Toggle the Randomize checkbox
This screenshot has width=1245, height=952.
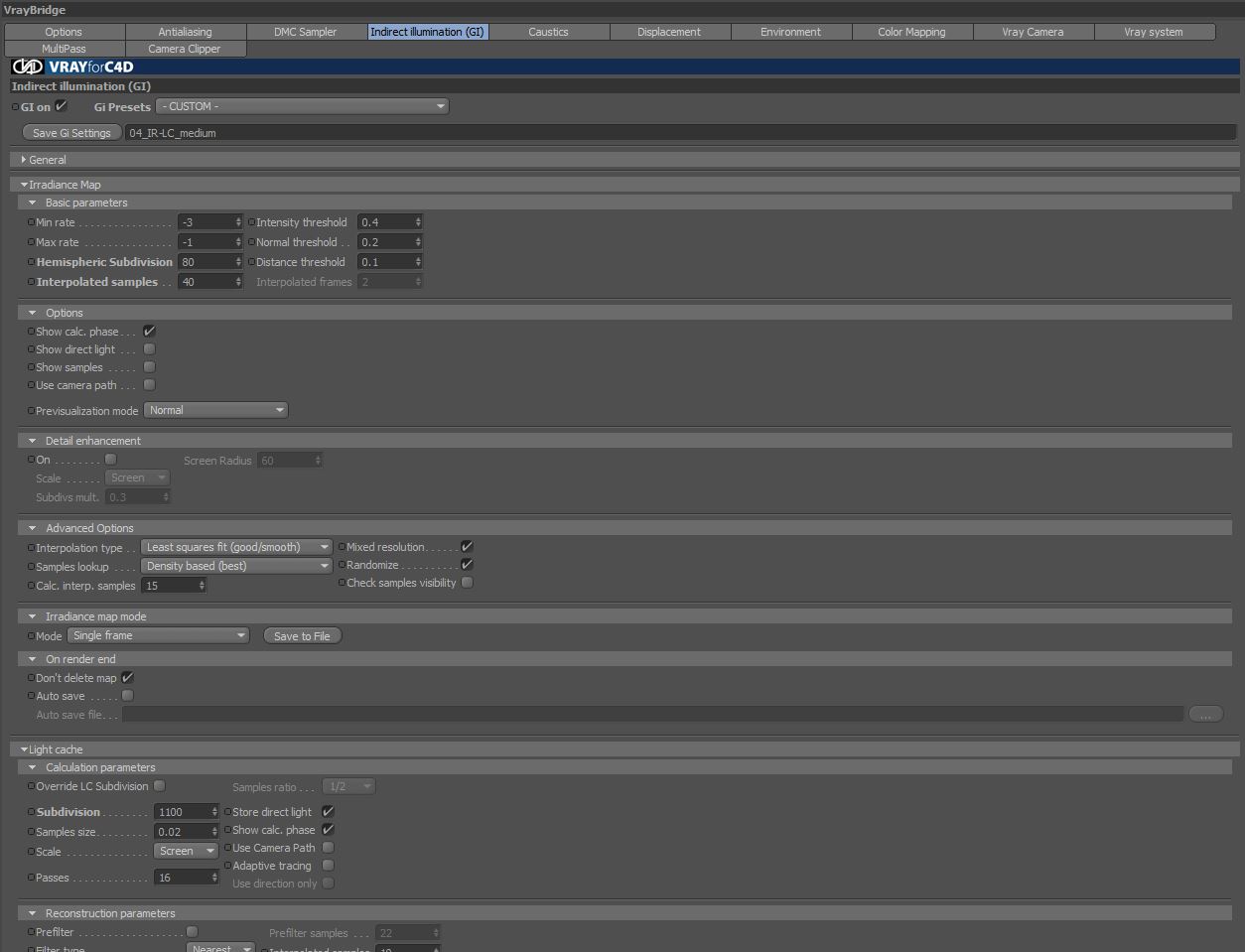tap(467, 565)
